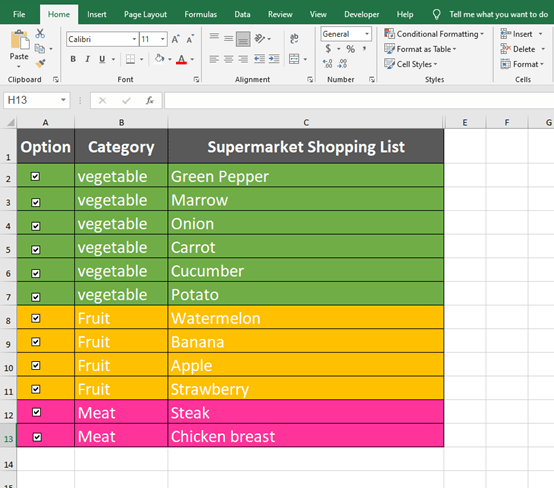Click the Wrap Text icon
This screenshot has width=554, height=488.
point(294,39)
